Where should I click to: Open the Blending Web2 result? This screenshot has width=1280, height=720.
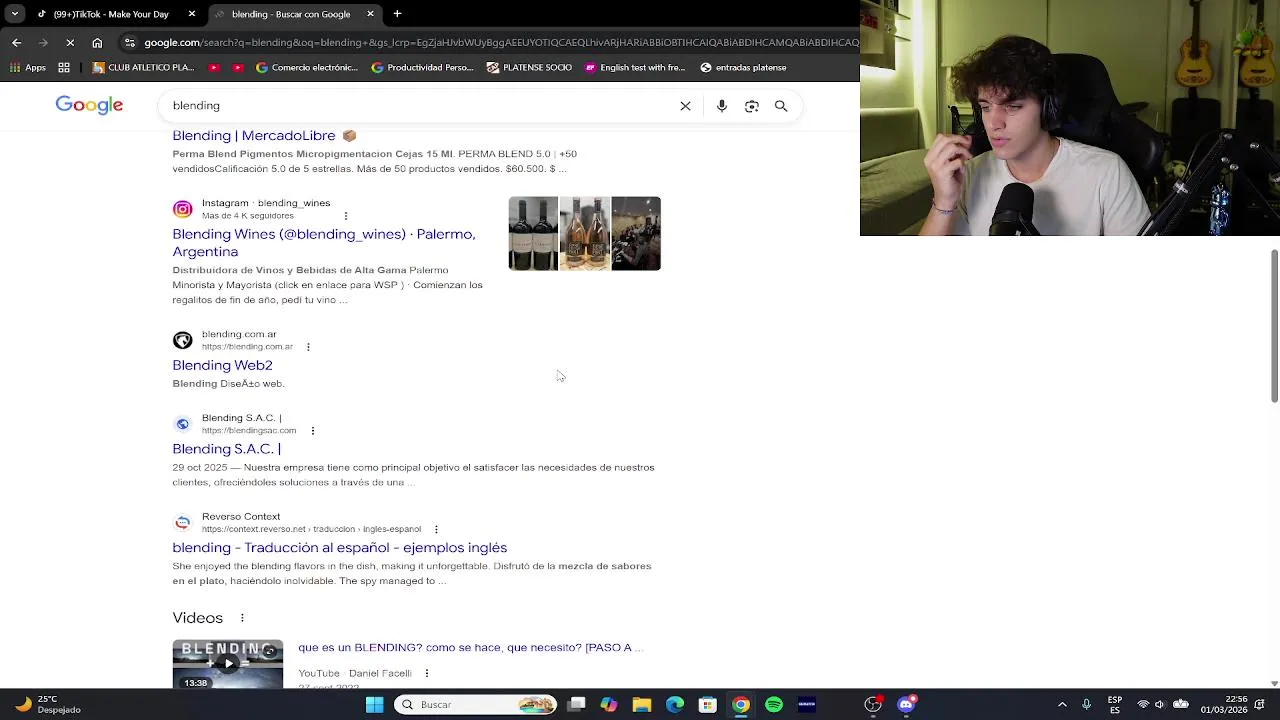point(222,365)
